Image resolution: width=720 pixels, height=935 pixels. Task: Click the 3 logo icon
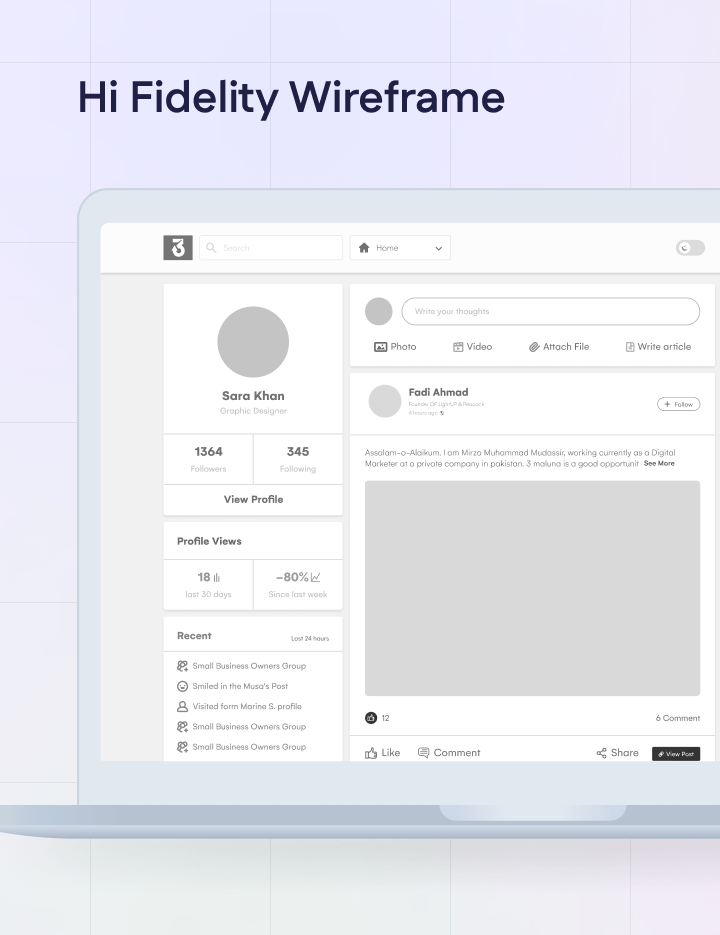point(178,248)
